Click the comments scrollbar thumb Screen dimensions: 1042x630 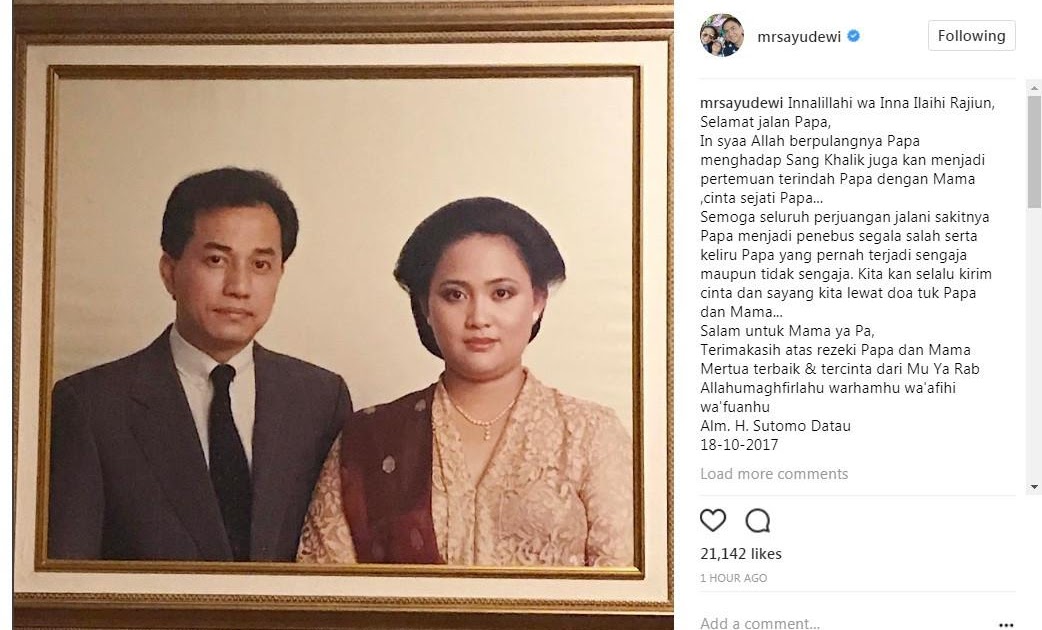click(x=1034, y=152)
